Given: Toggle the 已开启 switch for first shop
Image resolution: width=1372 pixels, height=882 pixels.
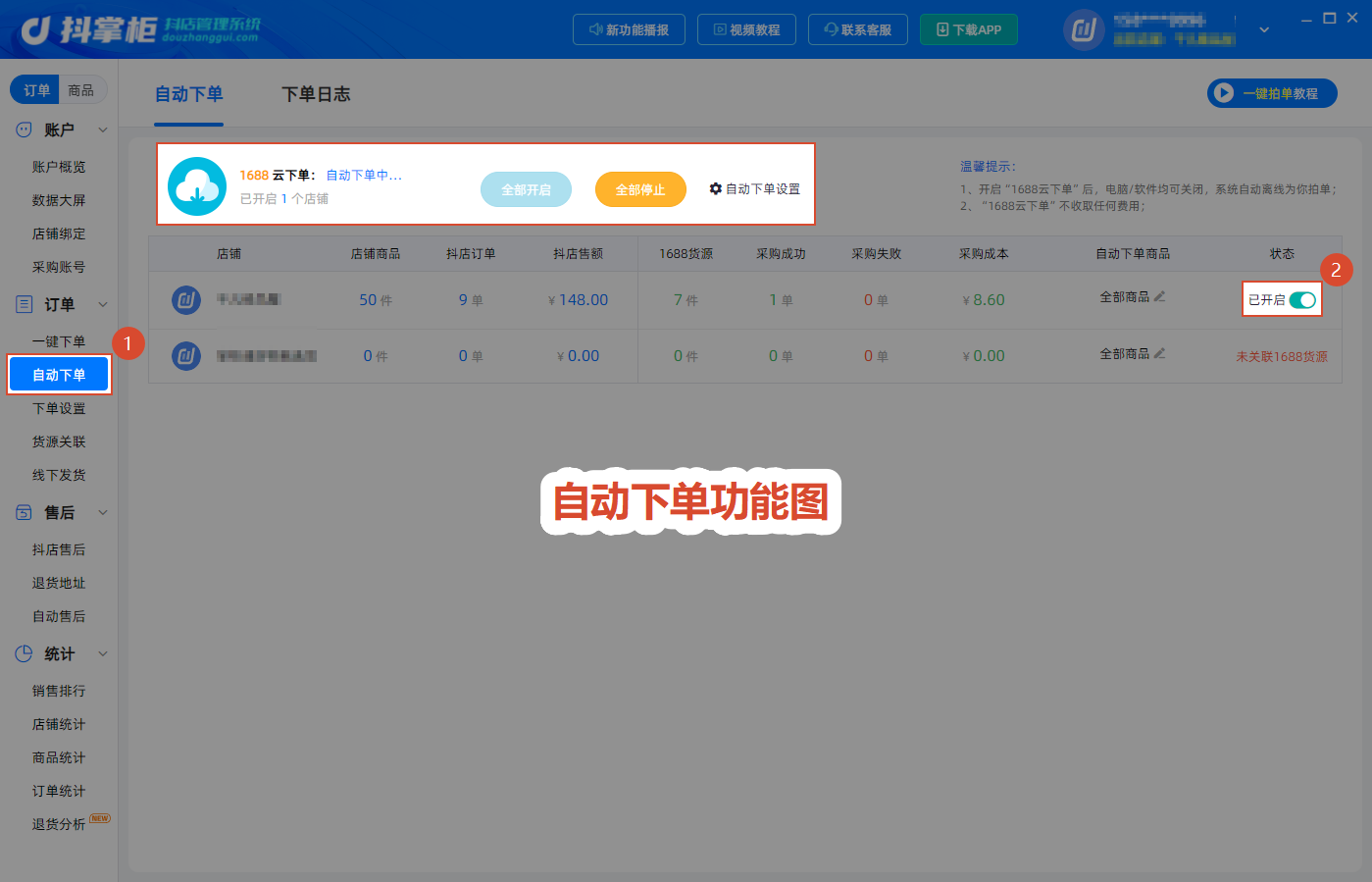Looking at the screenshot, I should pos(1302,300).
